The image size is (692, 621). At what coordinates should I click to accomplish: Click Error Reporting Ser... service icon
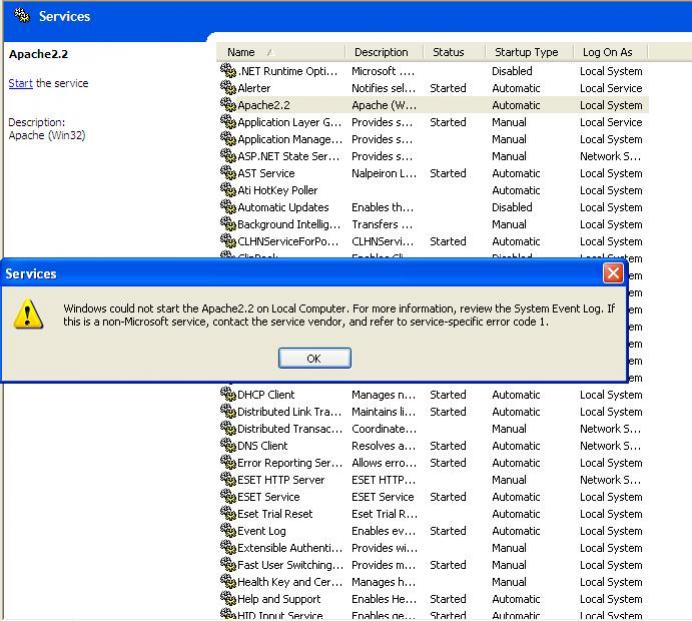(x=228, y=463)
